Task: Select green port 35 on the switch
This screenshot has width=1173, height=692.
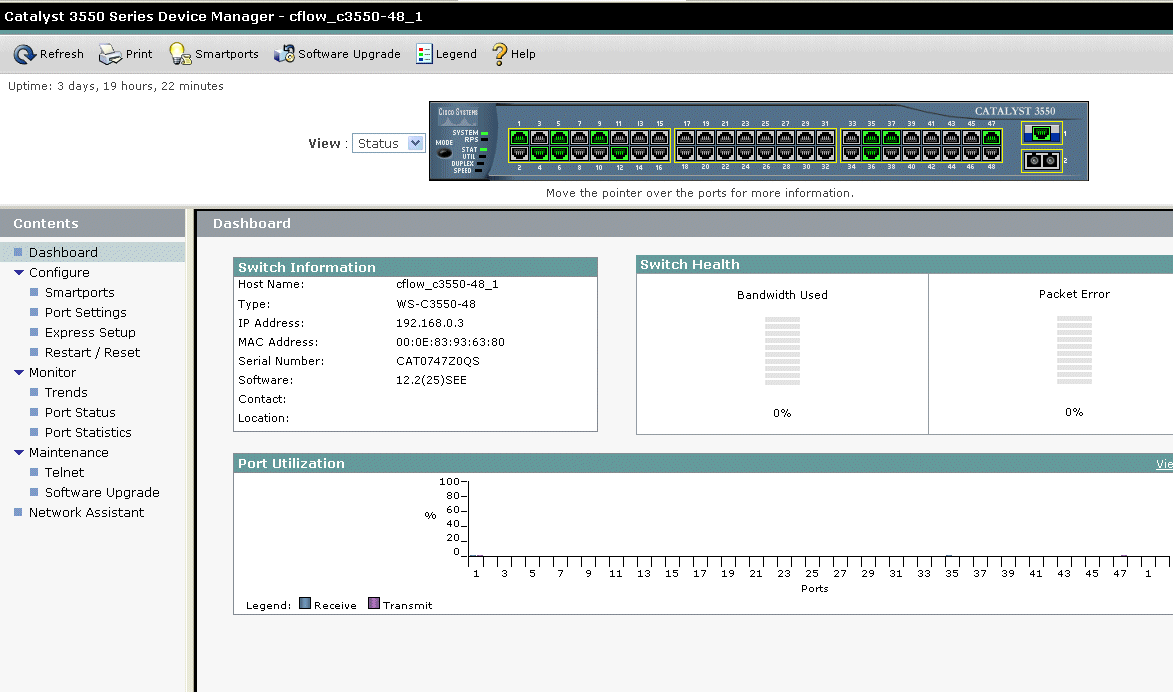Action: (x=871, y=138)
